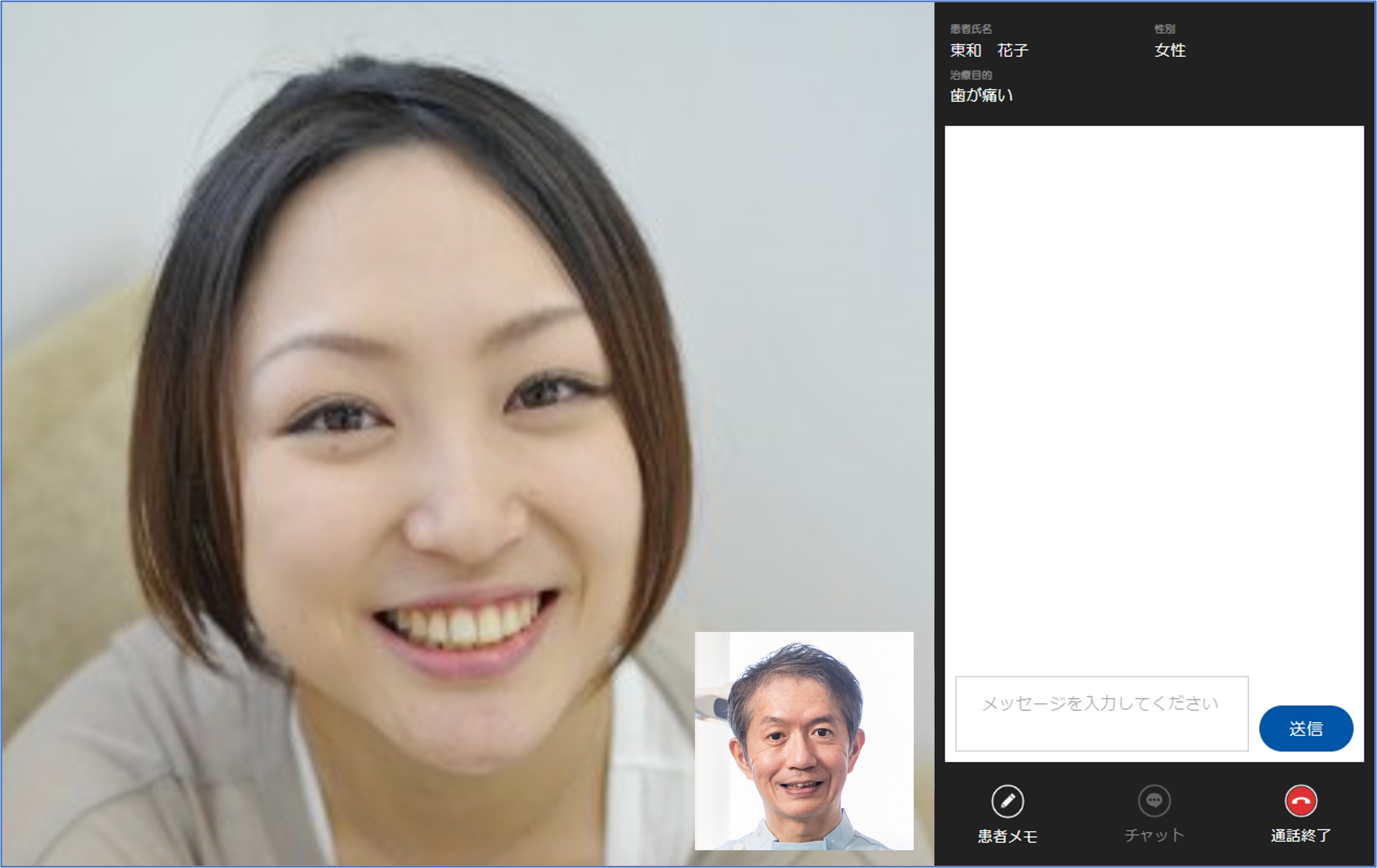The image size is (1377, 868).
Task: Click the treatment purpose 歯が痛い
Action: pos(981,96)
